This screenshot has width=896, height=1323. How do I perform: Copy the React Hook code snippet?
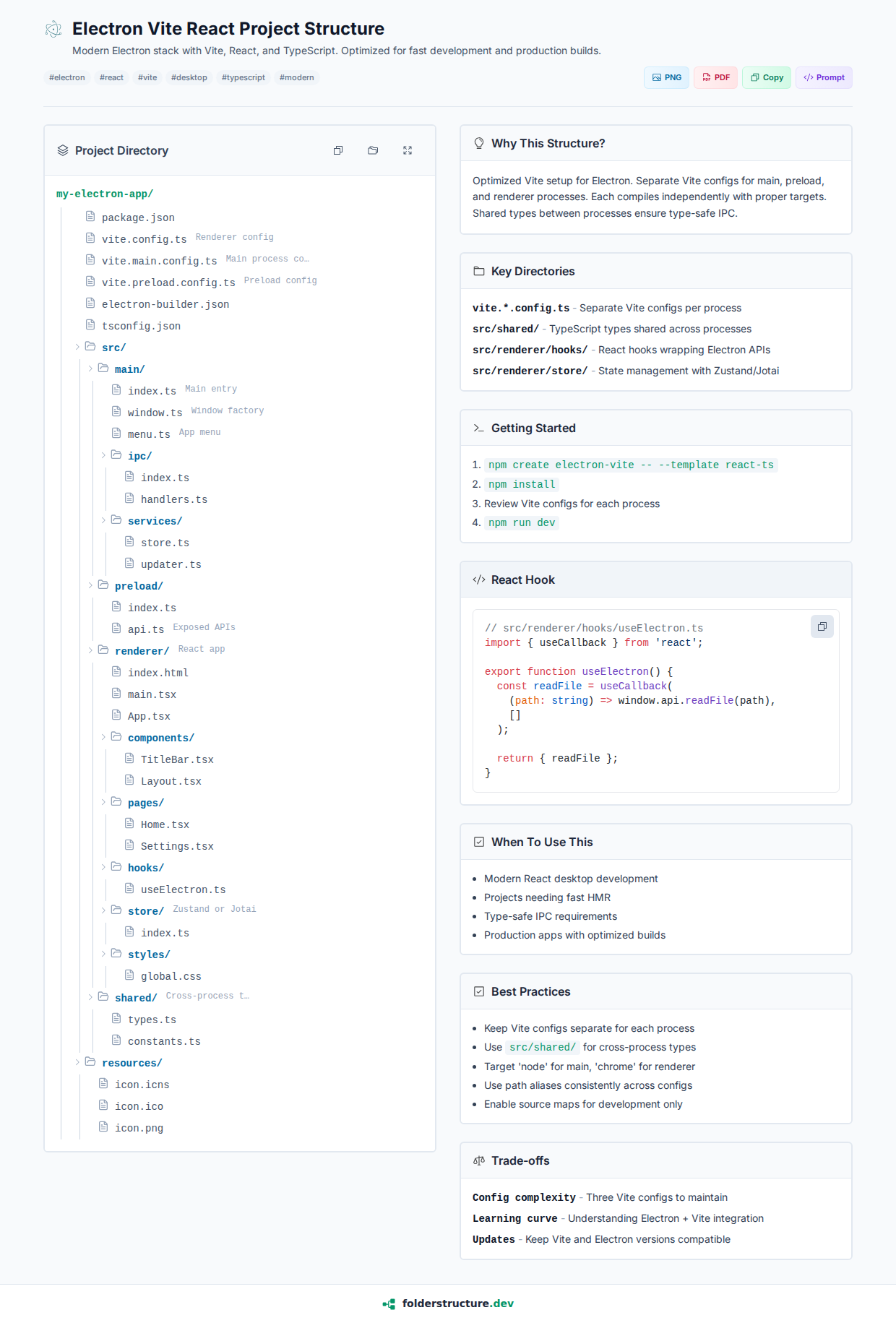pos(822,626)
